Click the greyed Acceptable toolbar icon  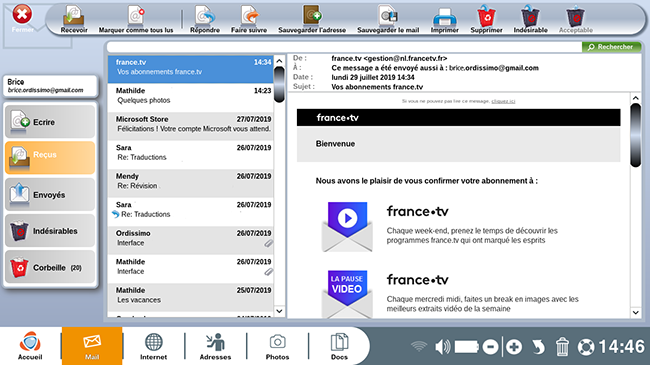(x=575, y=19)
